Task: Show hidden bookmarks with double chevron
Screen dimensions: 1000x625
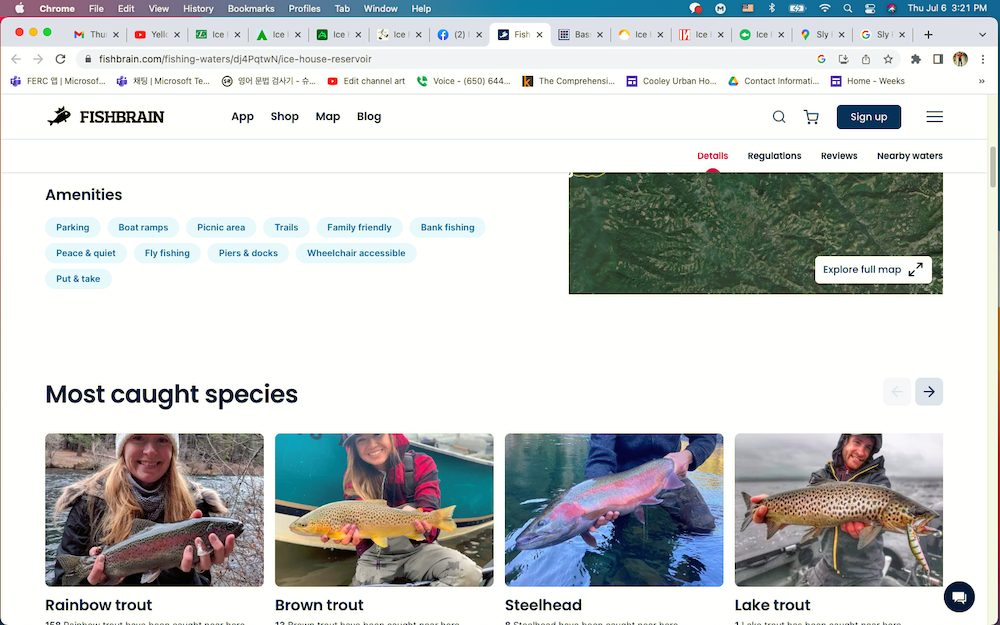Action: coord(982,81)
